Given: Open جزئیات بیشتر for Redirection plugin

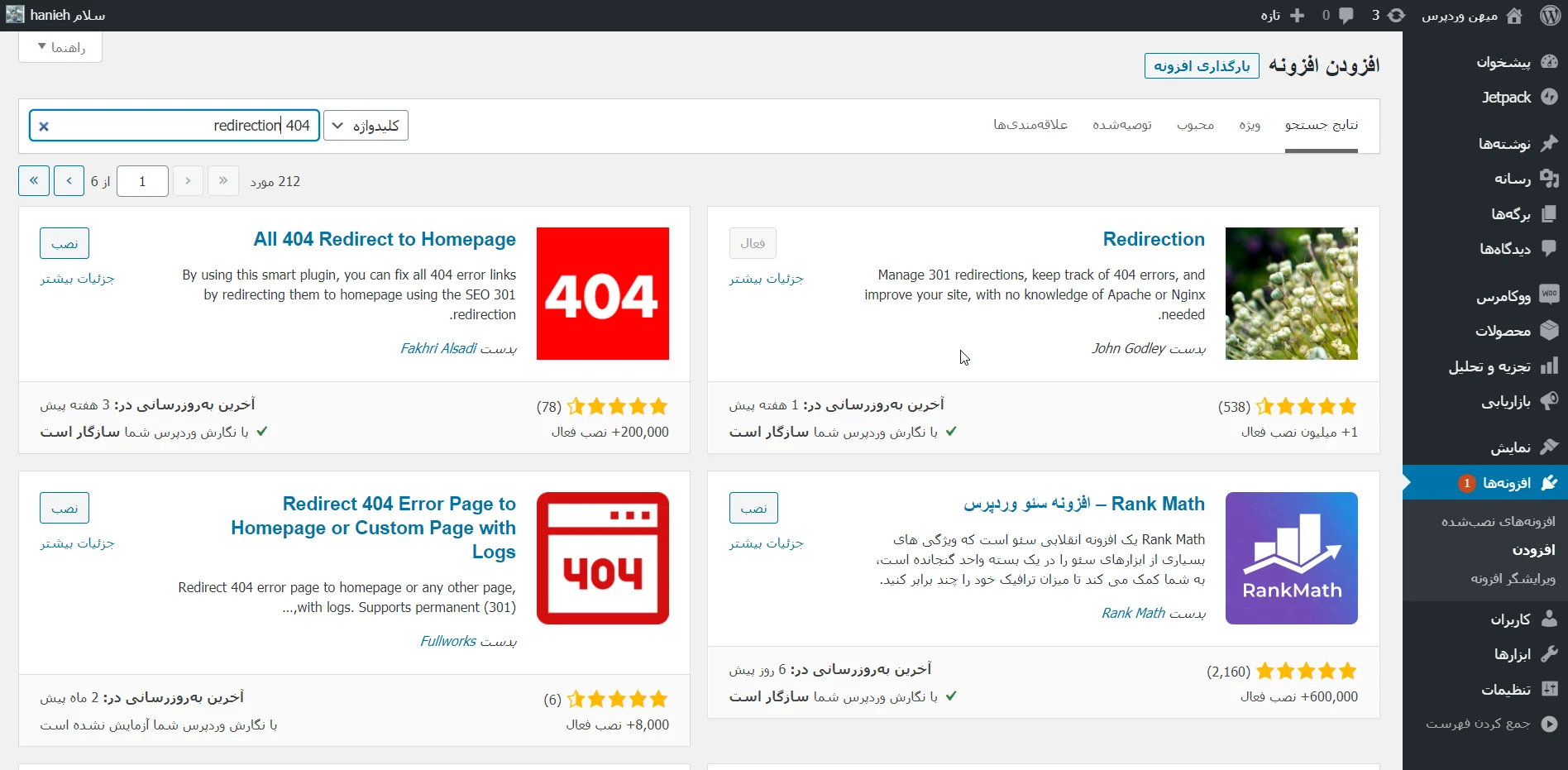Looking at the screenshot, I should [766, 279].
